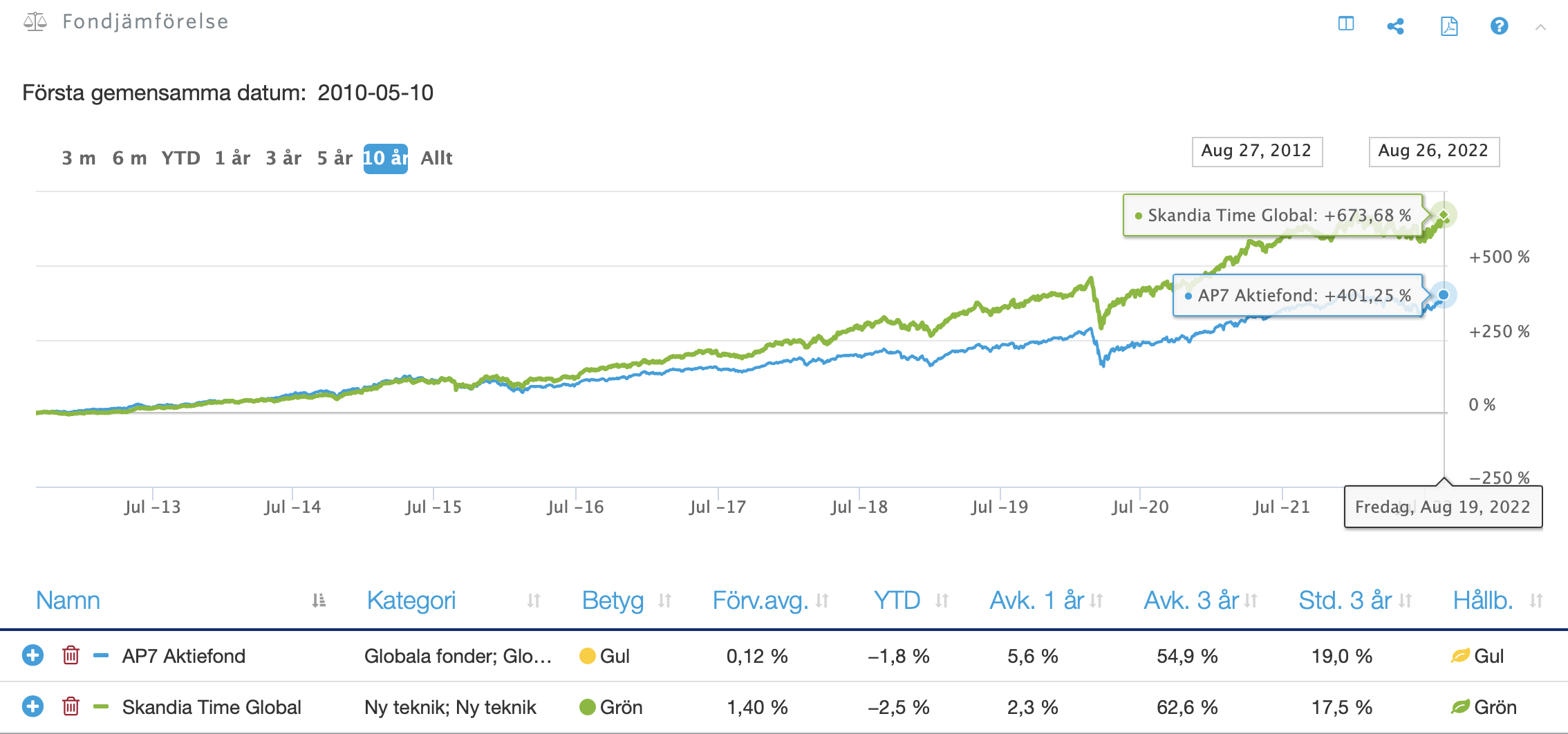Show the Allt full history range
This screenshot has width=1568, height=734.
point(436,158)
